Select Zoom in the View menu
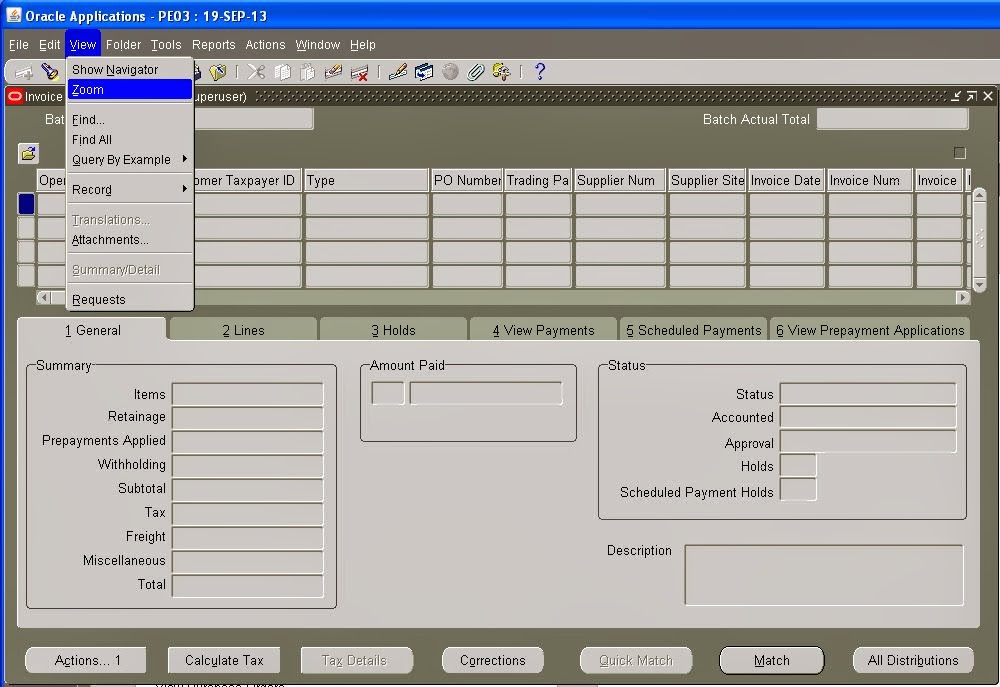 click(129, 90)
